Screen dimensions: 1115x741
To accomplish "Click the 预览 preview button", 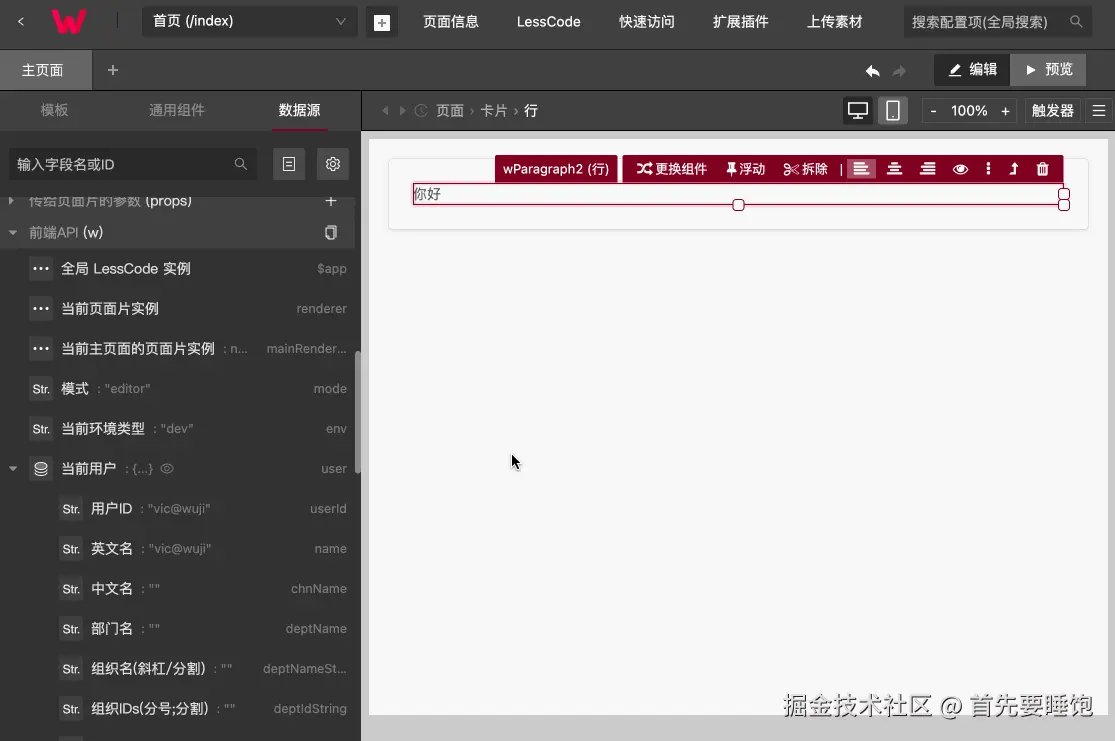I will [x=1048, y=70].
